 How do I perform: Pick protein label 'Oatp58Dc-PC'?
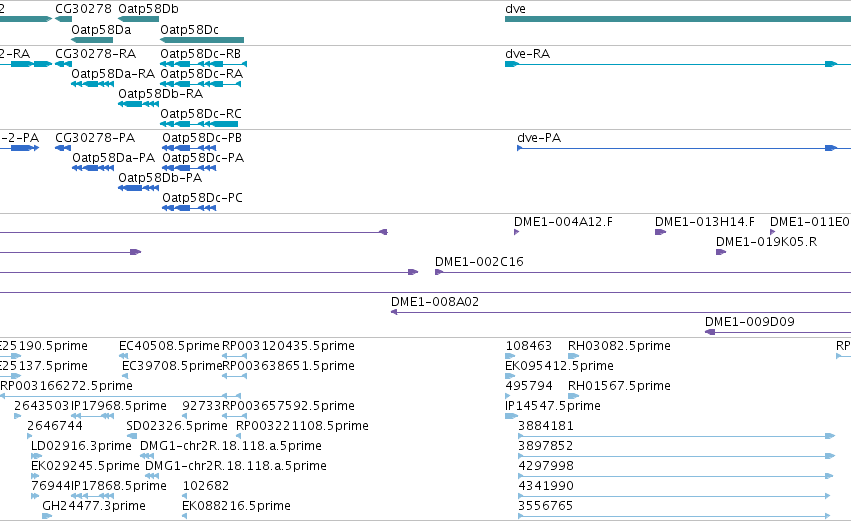tap(202, 198)
